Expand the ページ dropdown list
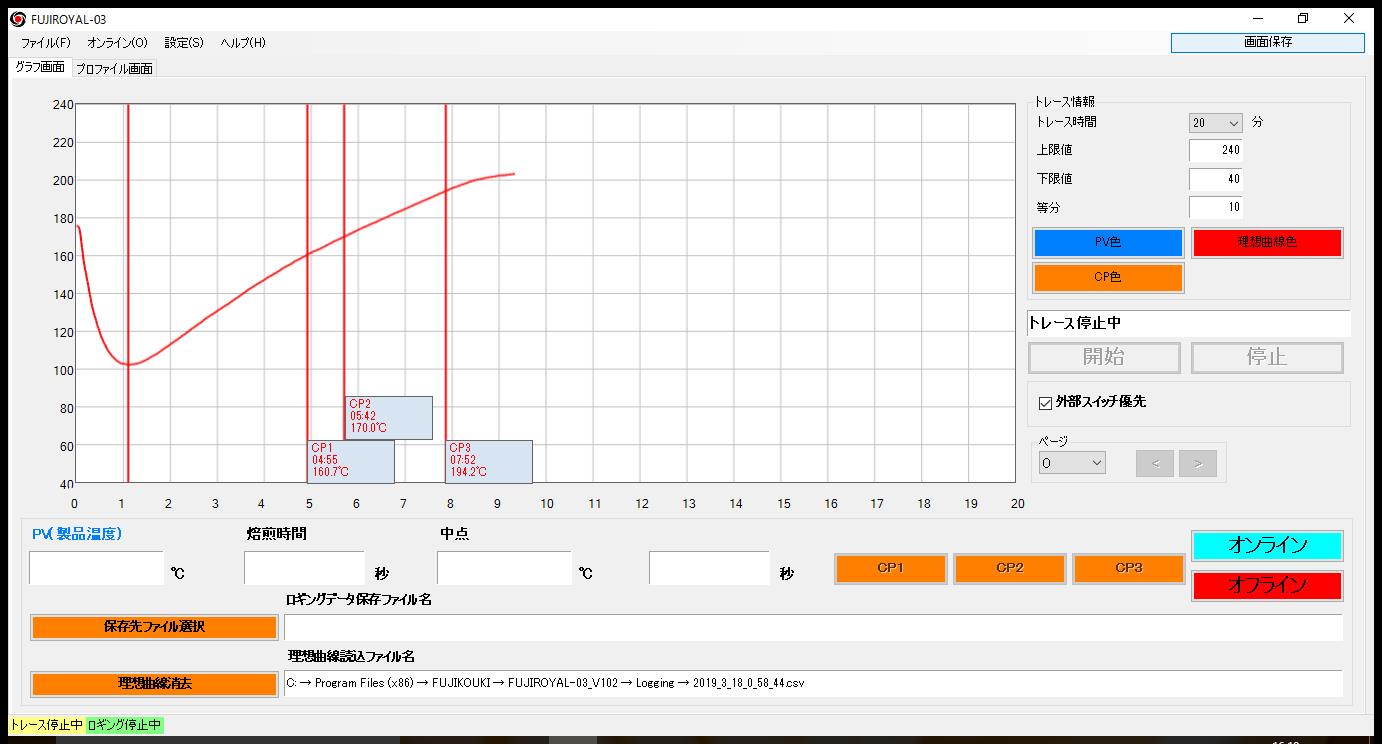1382x744 pixels. click(x=1072, y=463)
